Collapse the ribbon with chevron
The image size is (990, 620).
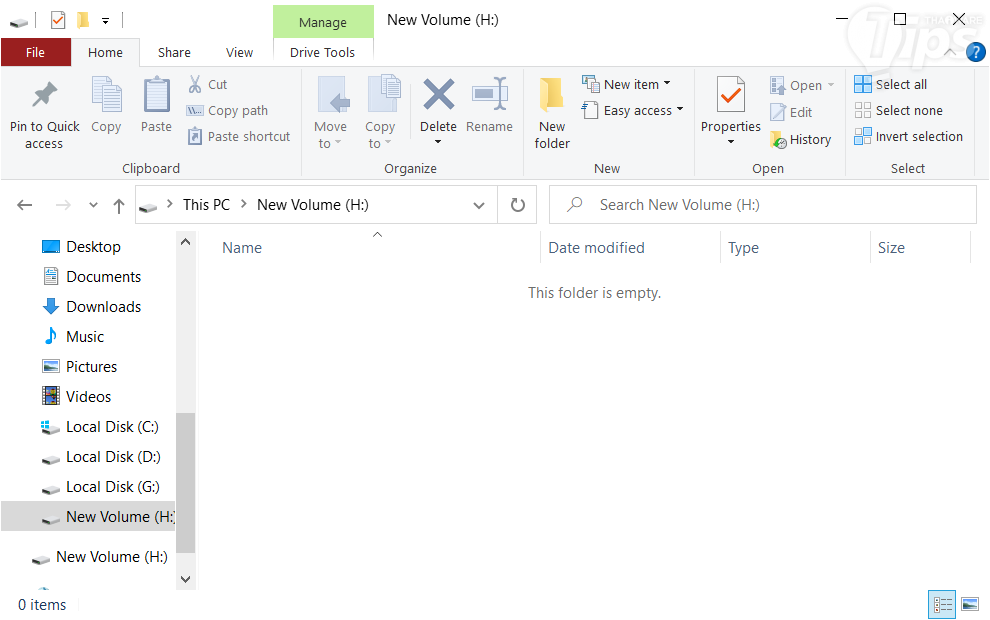point(950,52)
